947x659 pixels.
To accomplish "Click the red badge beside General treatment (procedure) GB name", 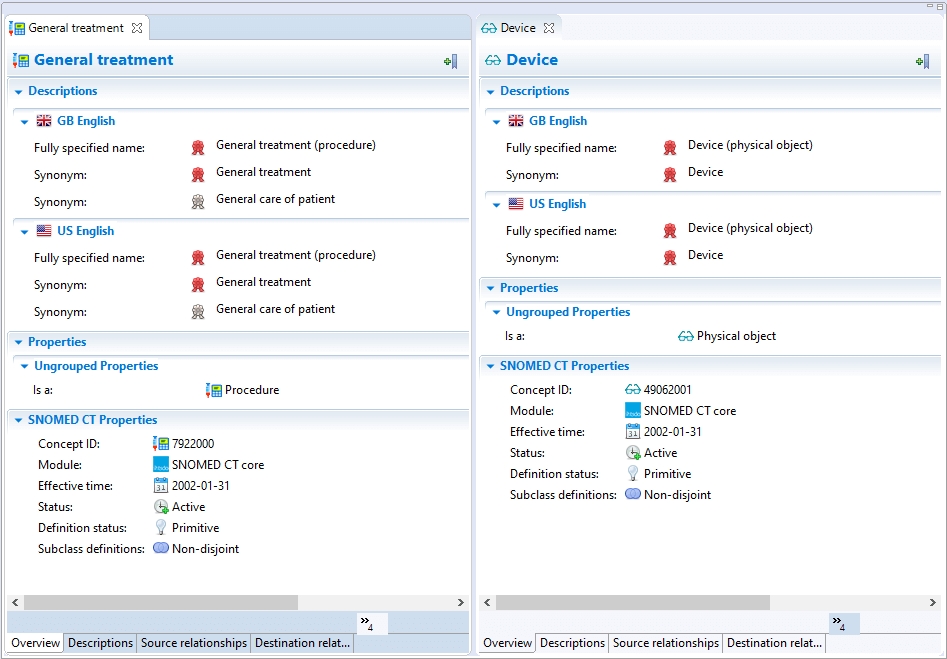I will click(198, 147).
